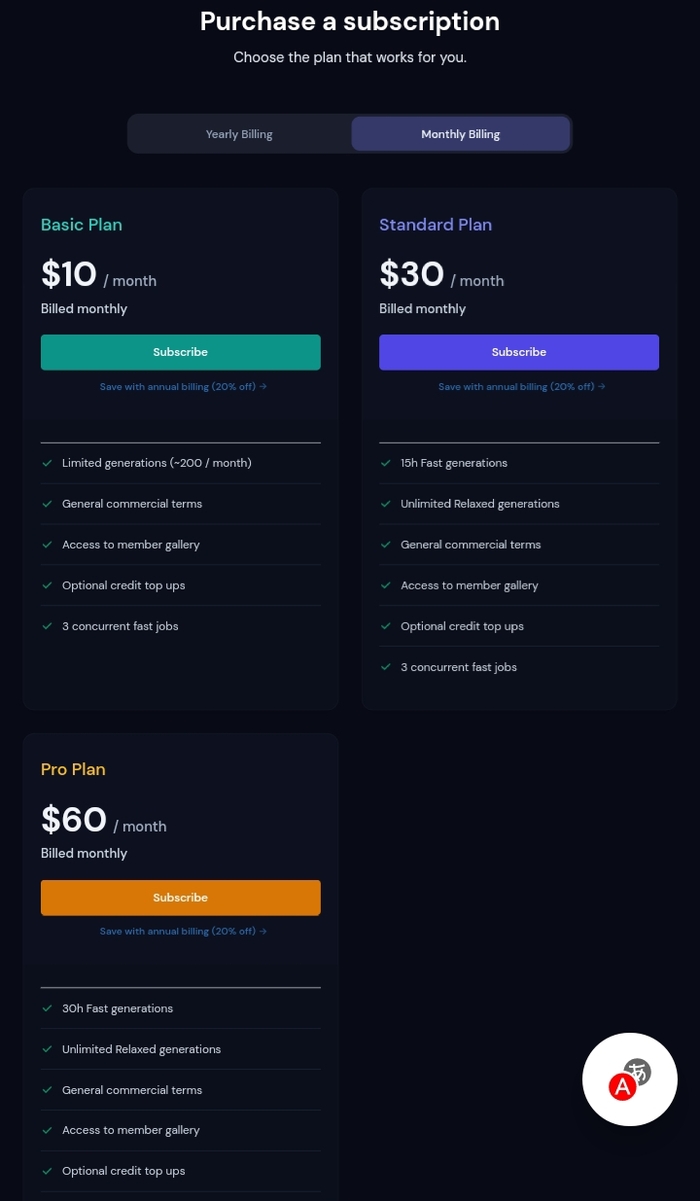The image size is (700, 1201).
Task: Click checkmark next to Pro plan's Optional credit top ups
Action: (x=47, y=1171)
